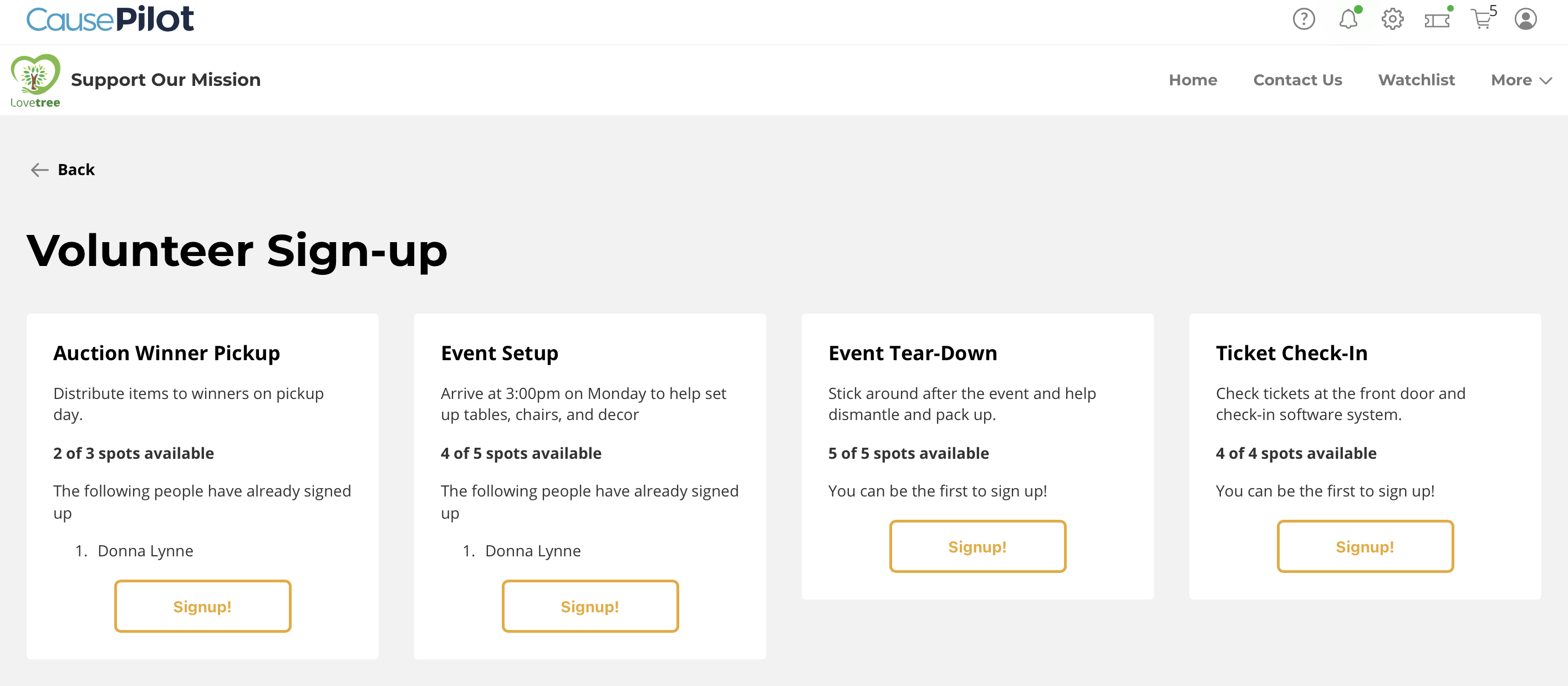1568x686 pixels.
Task: Click the Back link text
Action: (x=76, y=170)
